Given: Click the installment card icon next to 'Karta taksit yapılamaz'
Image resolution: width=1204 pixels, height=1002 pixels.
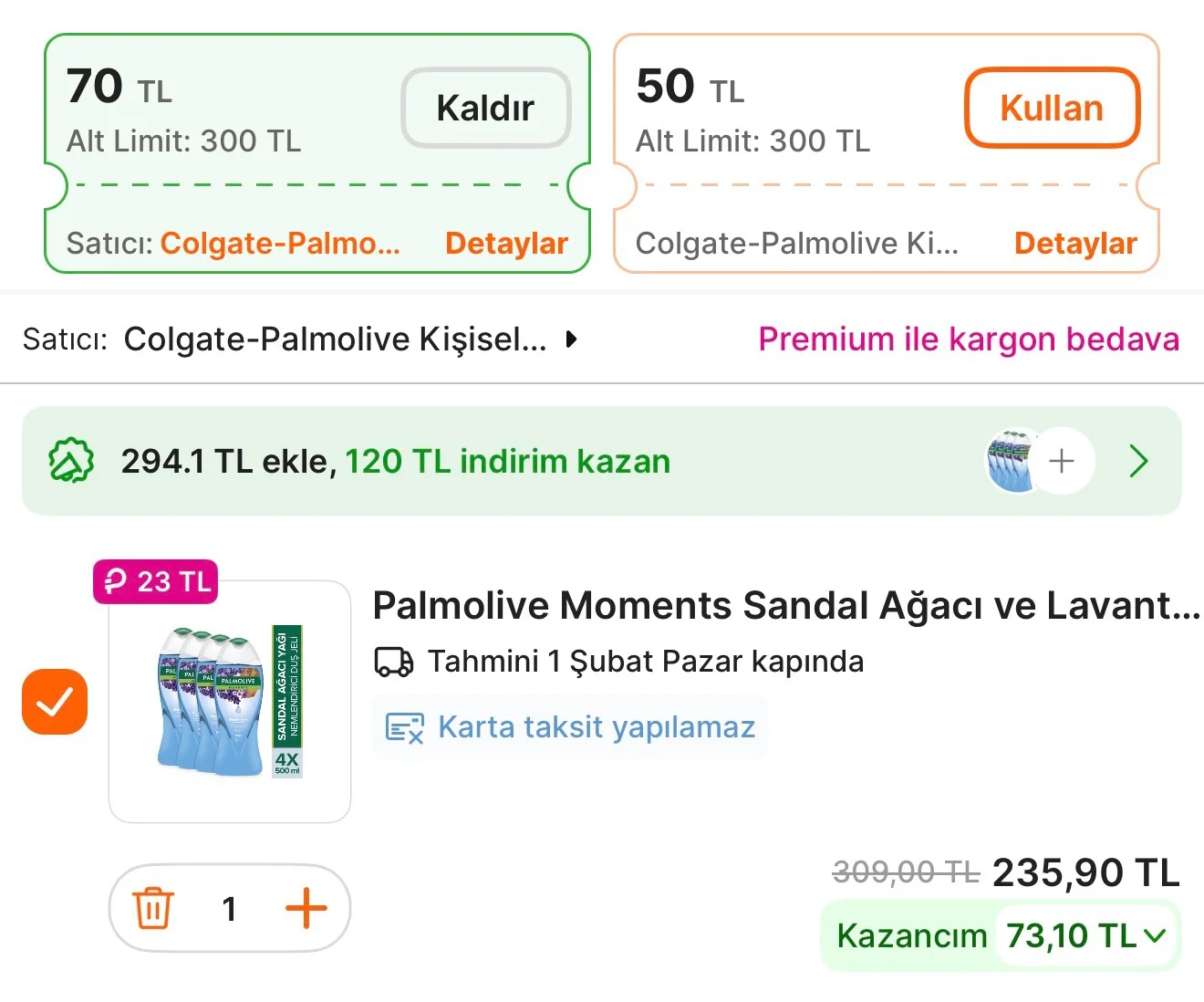Looking at the screenshot, I should point(404,726).
